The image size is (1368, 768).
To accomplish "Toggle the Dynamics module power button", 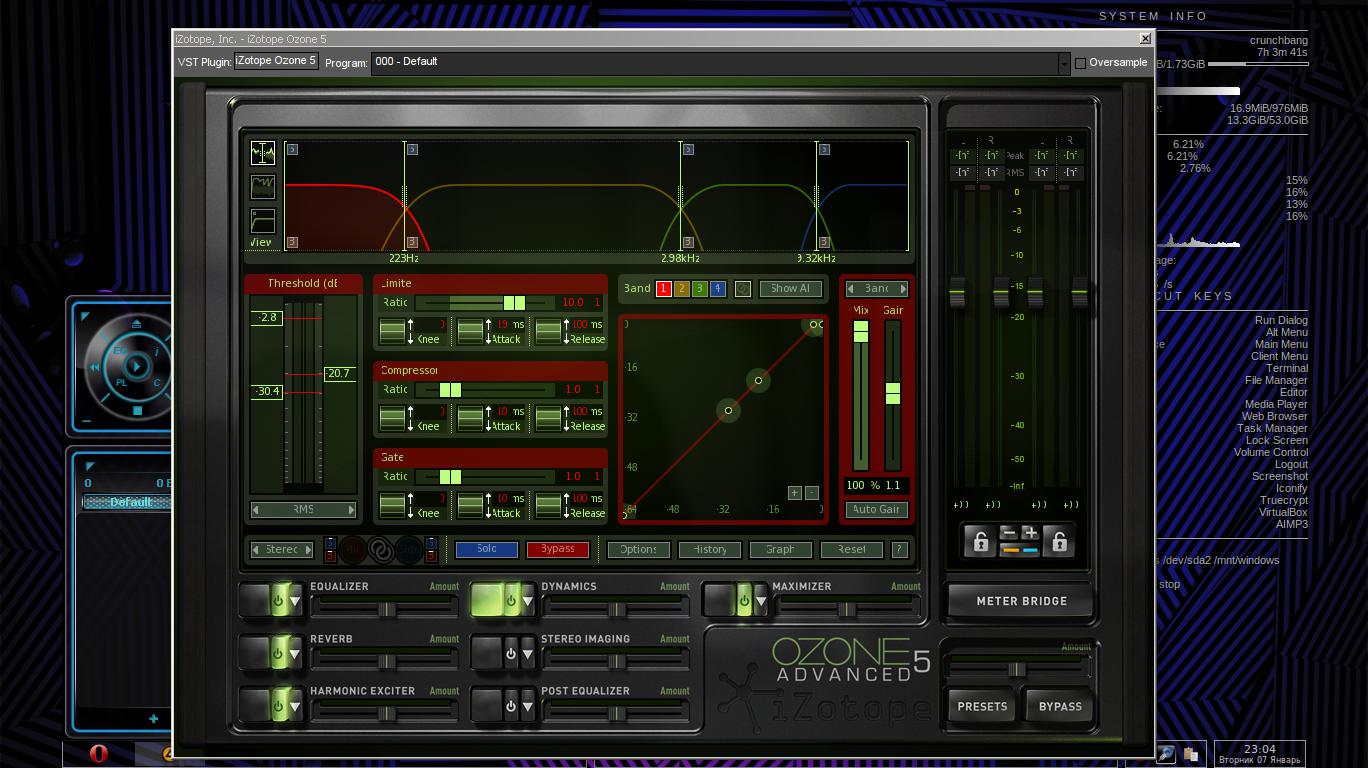I will click(510, 600).
